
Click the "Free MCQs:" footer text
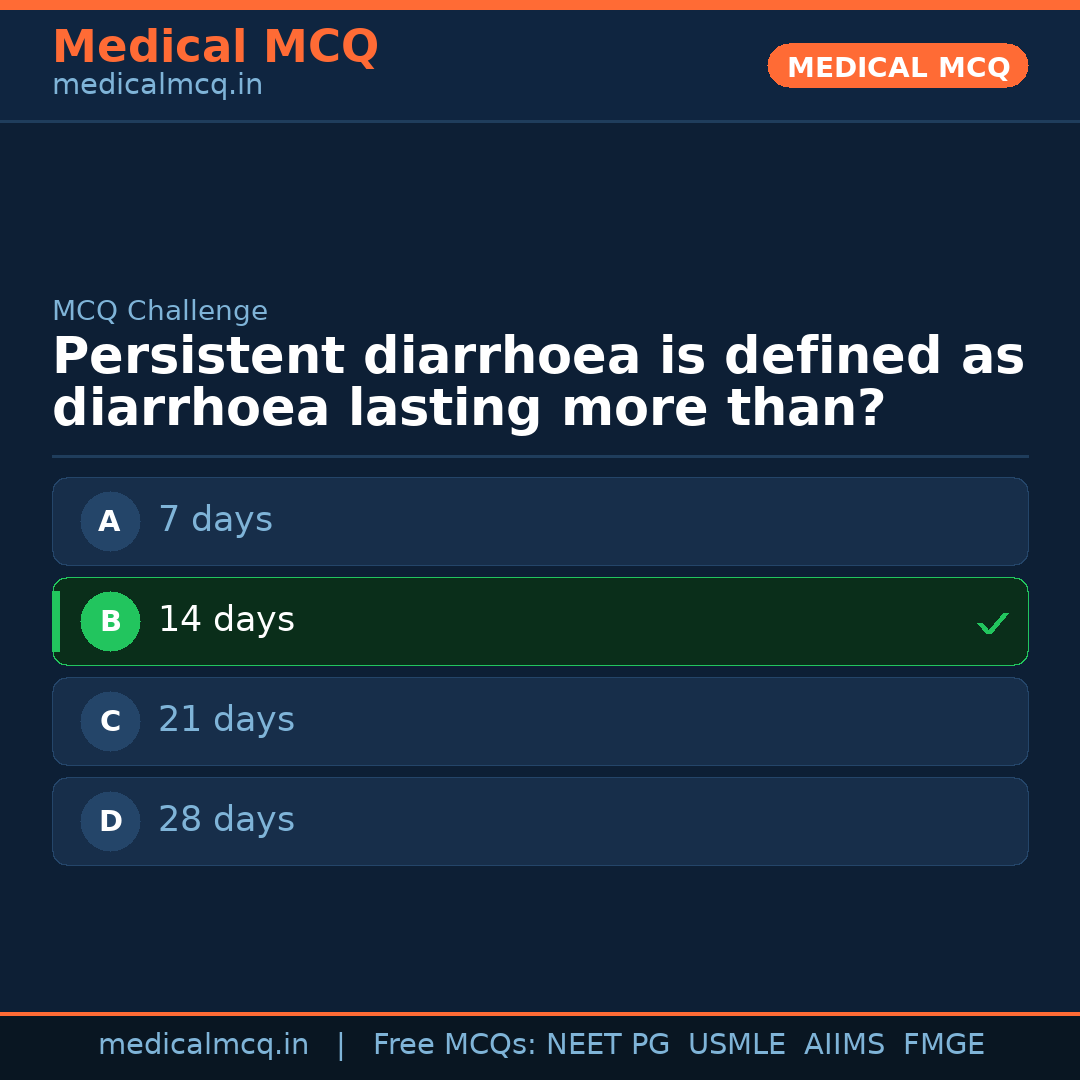point(455,1045)
